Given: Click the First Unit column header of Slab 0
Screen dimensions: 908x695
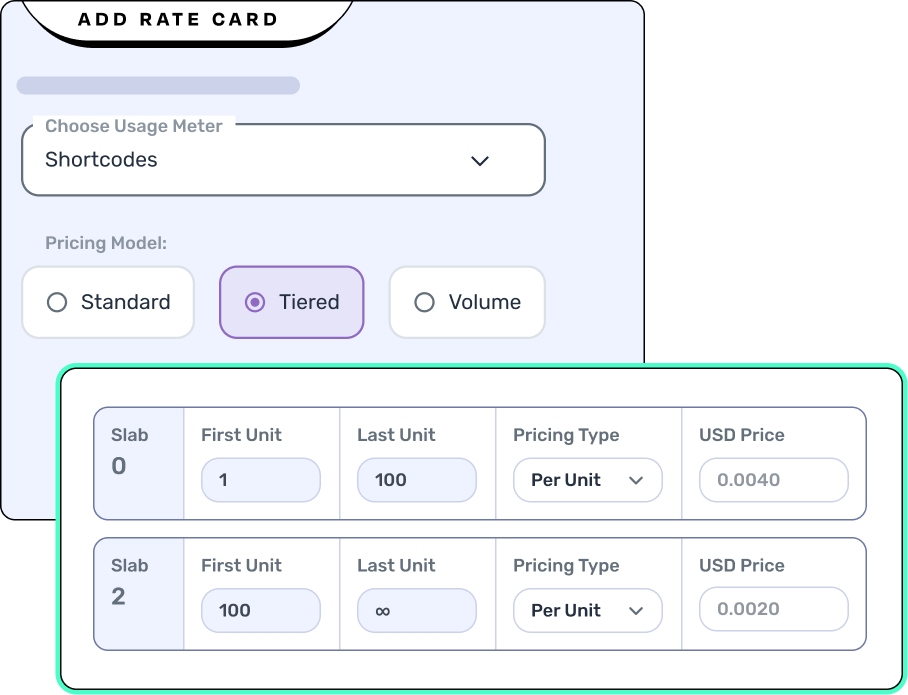Looking at the screenshot, I should 241,435.
